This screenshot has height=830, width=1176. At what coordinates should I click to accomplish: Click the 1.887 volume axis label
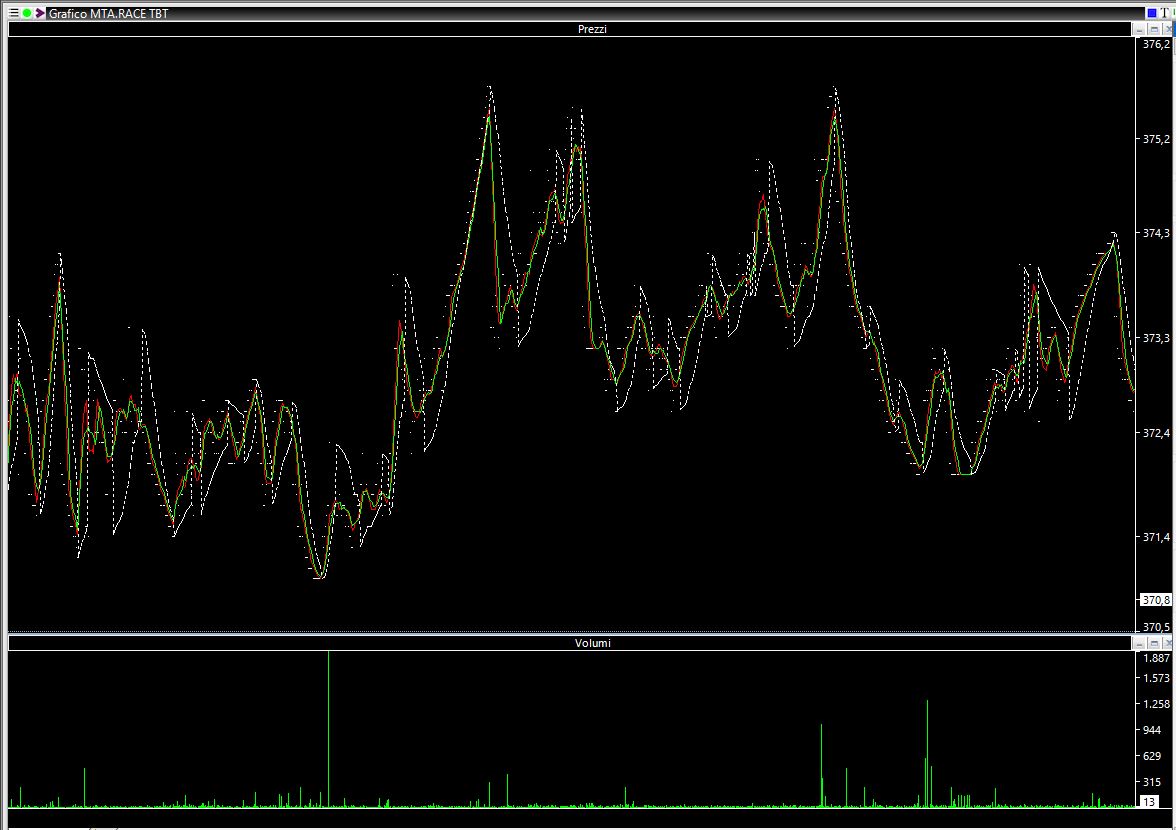[x=1155, y=658]
